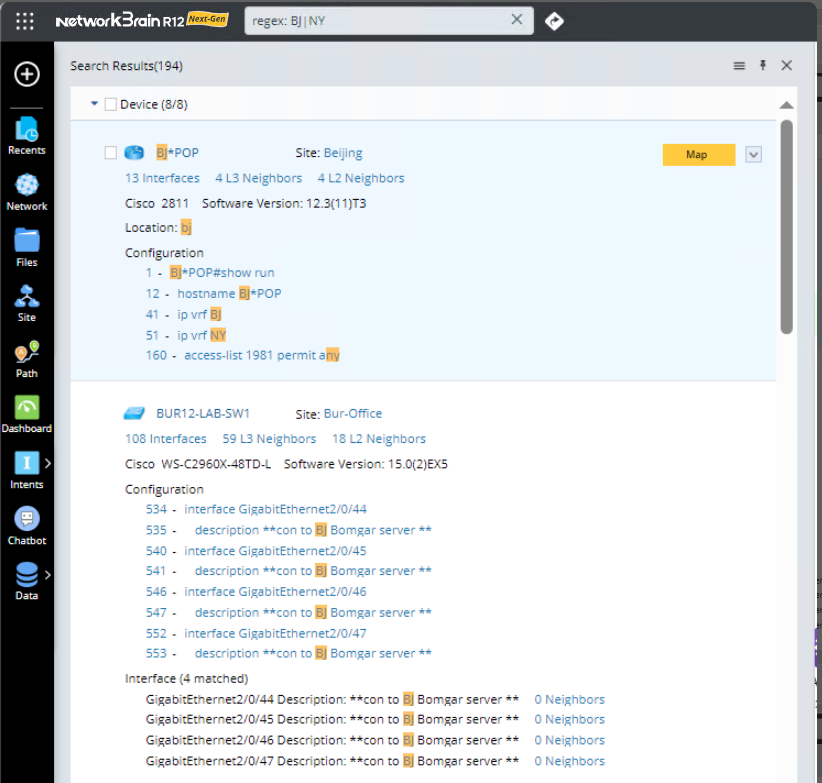Click the NetworkBrain R12 logo

[x=142, y=20]
